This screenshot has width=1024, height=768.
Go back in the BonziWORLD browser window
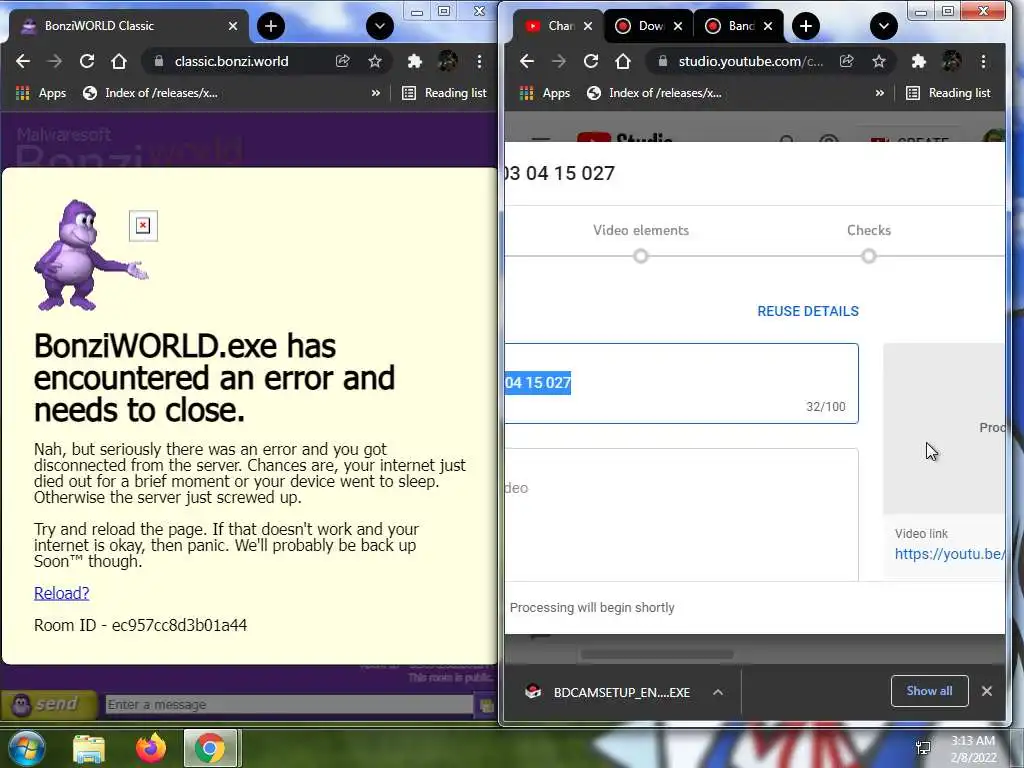coord(23,61)
